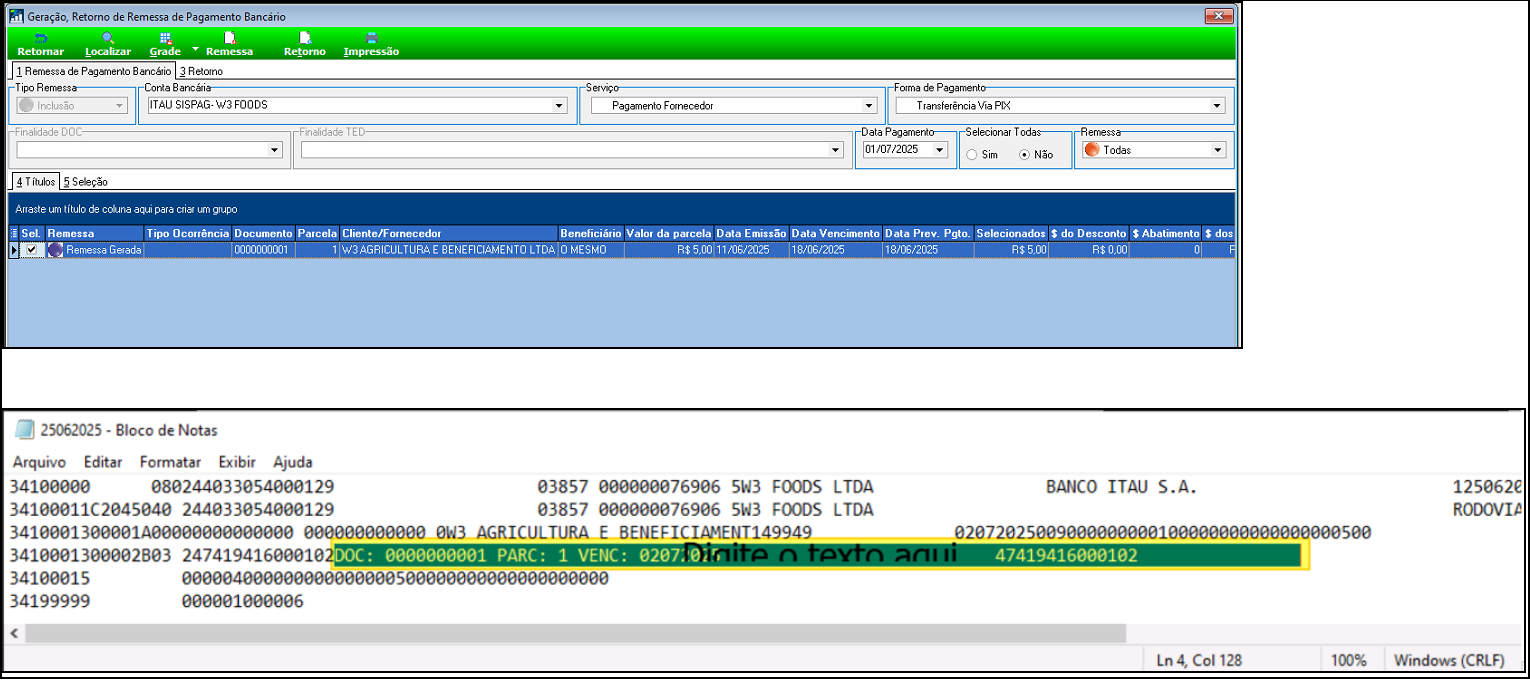The width and height of the screenshot is (1530, 680).
Task: Click the Notepad scrollbar left arrow
Action: pyautogui.click(x=15, y=633)
